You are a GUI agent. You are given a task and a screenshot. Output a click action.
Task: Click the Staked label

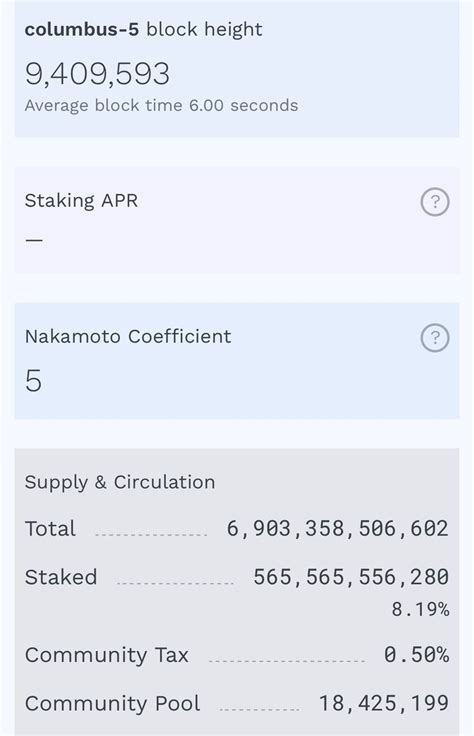[61, 577]
